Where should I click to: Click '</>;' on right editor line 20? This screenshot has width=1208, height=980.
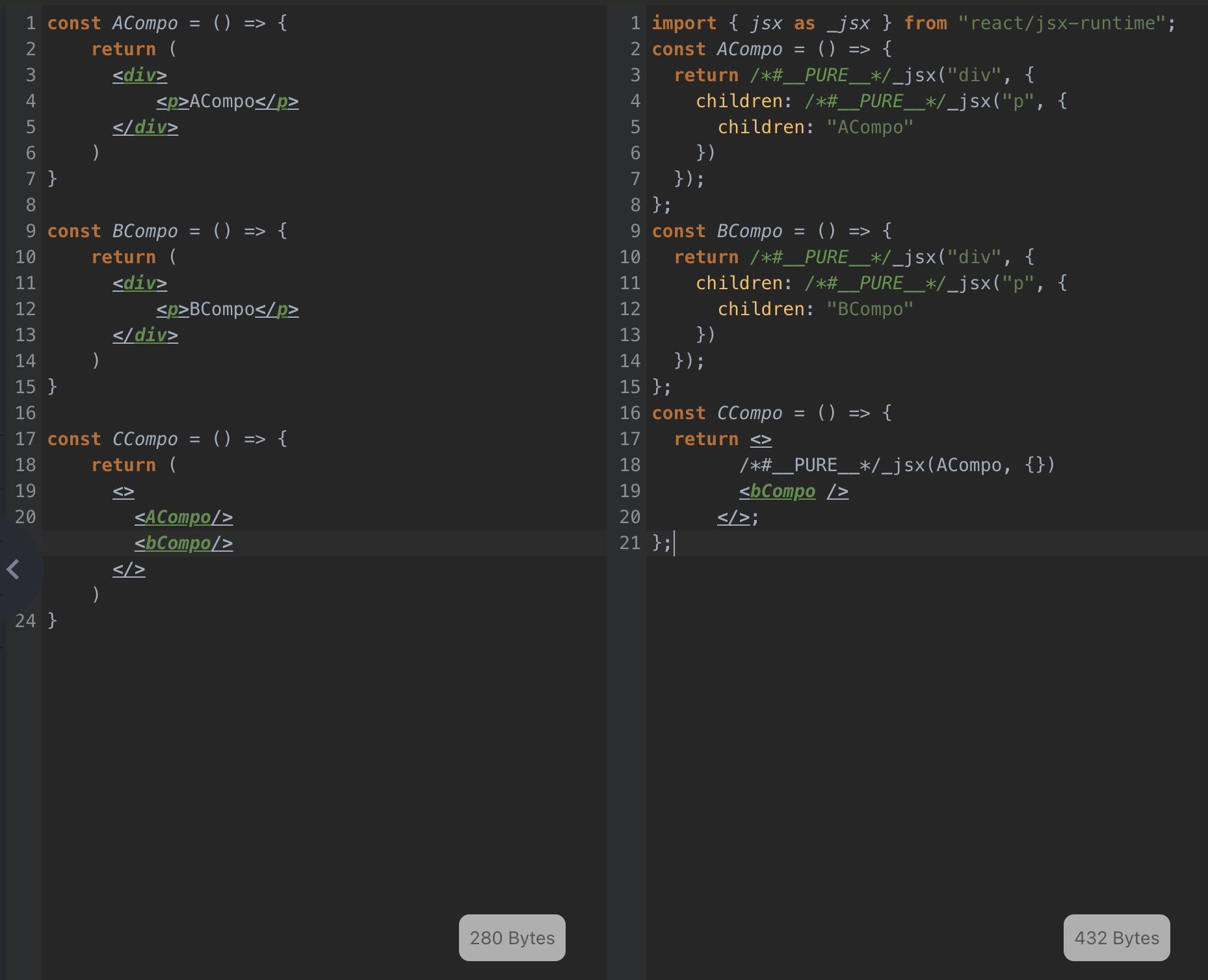point(739,517)
